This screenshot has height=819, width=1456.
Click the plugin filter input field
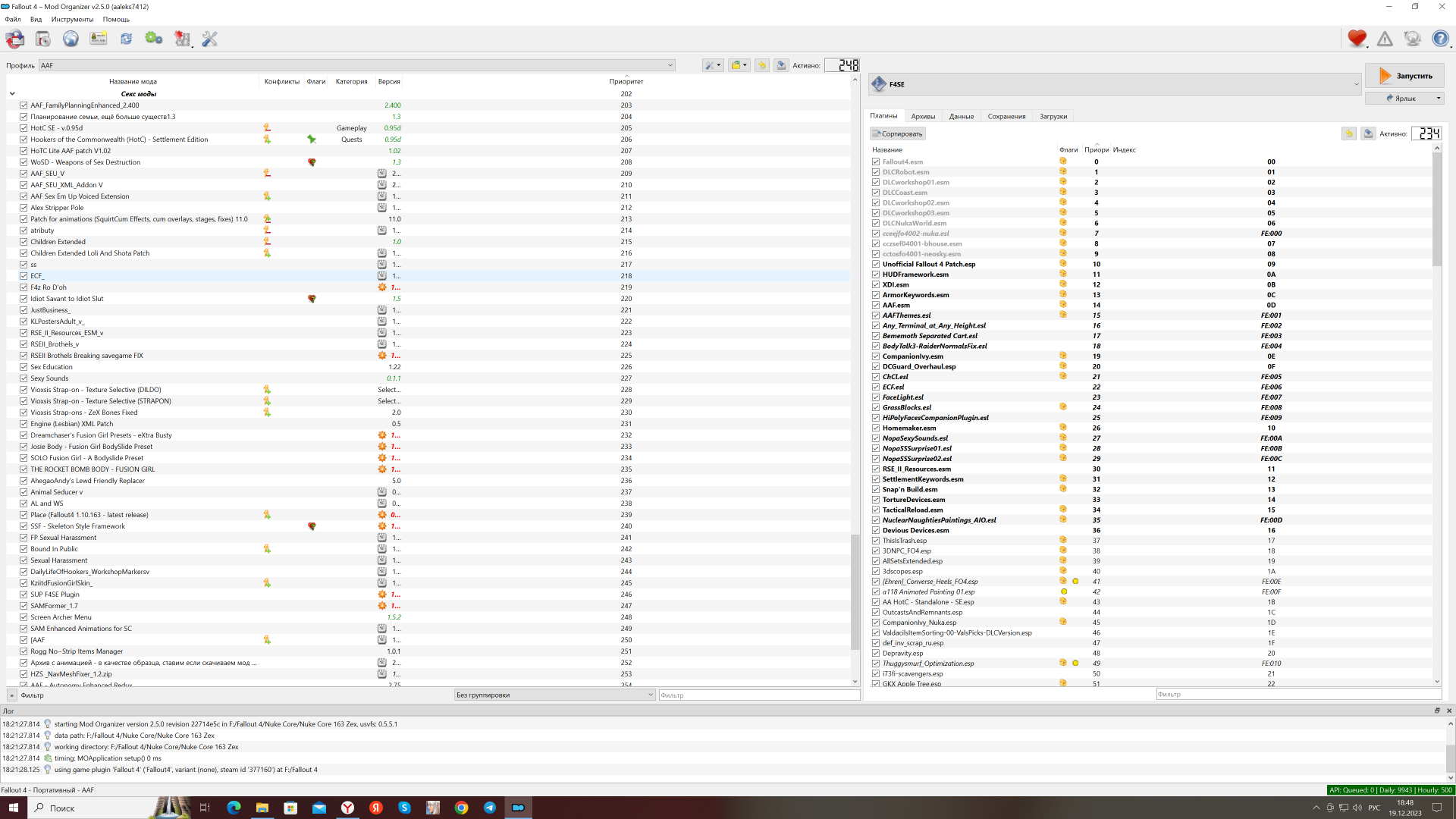[1297, 694]
